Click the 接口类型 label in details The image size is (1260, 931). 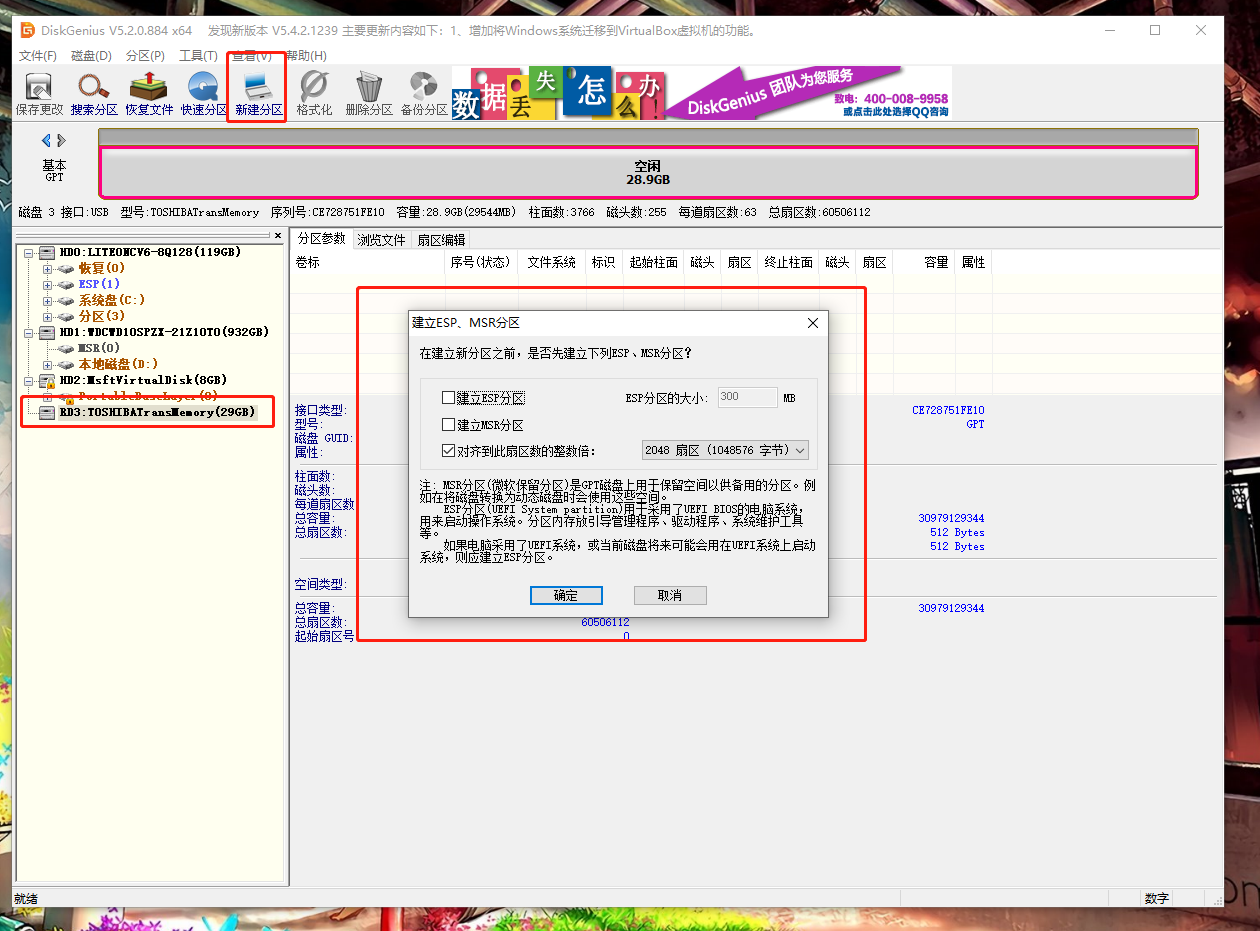[320, 411]
